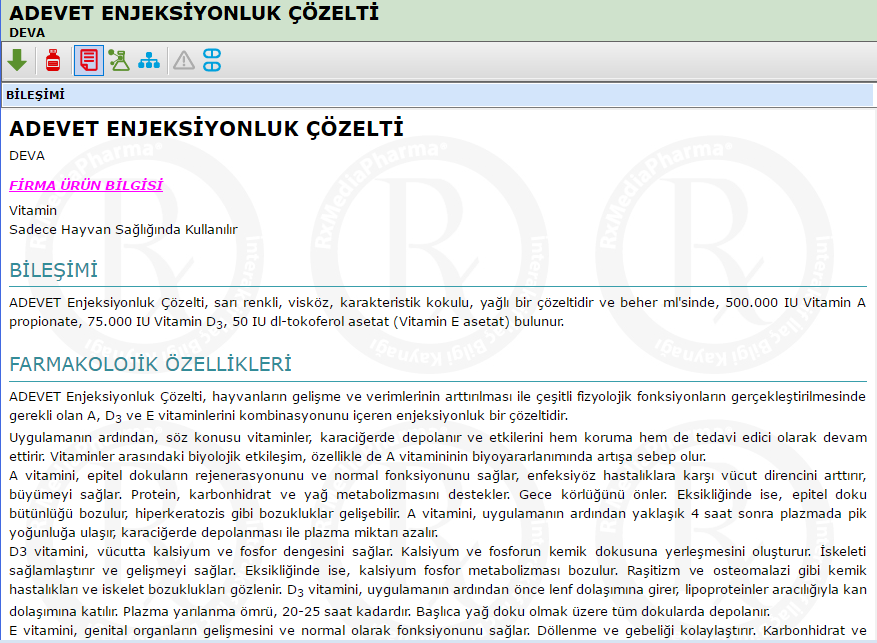Click the green flask ingredients icon
This screenshot has height=643, width=877.
coord(119,60)
